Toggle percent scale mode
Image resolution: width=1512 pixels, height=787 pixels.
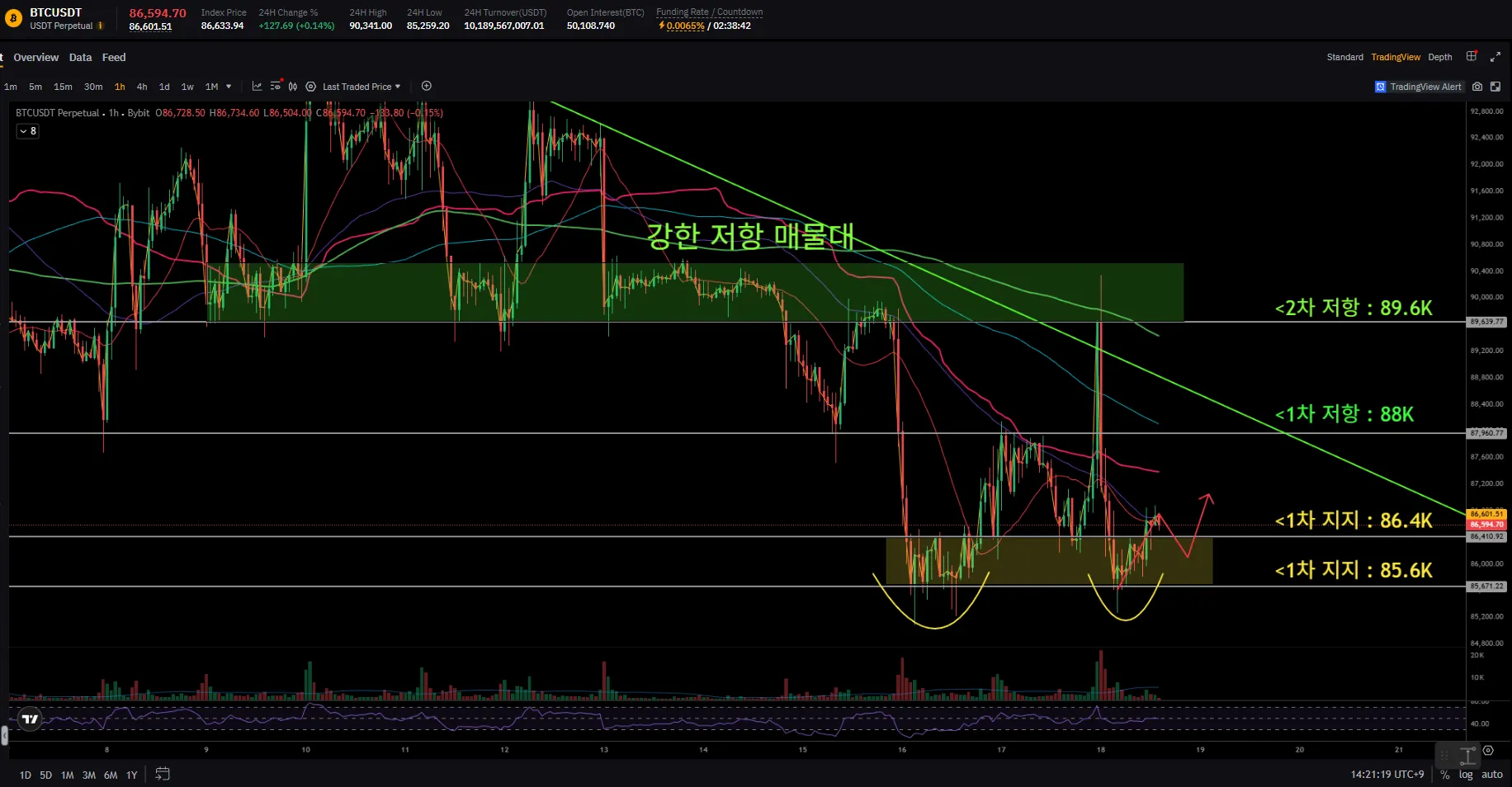coord(1444,775)
